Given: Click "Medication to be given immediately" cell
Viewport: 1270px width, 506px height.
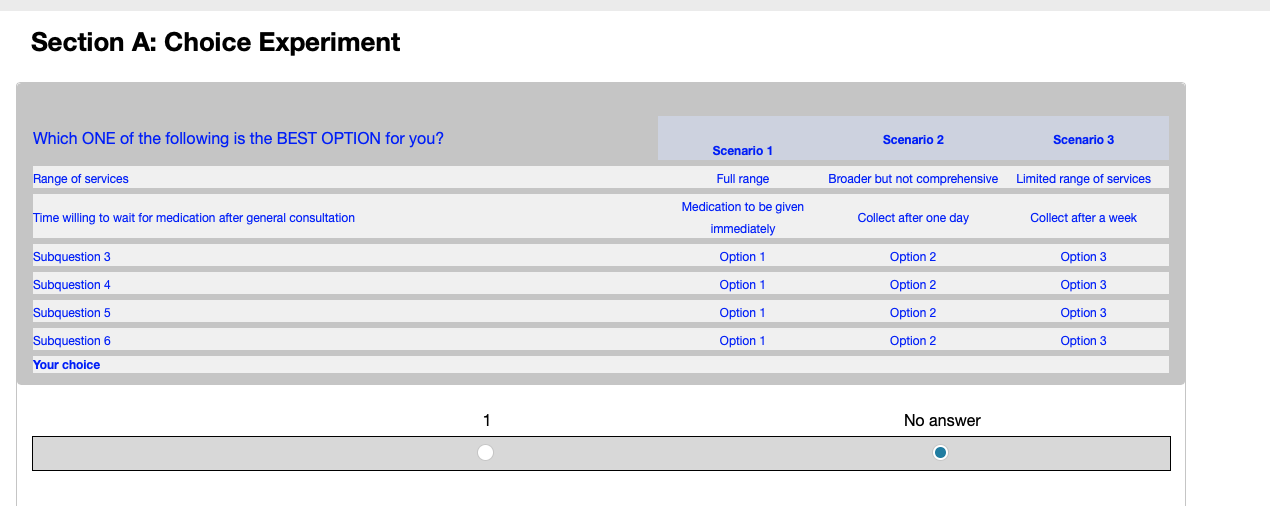Looking at the screenshot, I should click(742, 217).
